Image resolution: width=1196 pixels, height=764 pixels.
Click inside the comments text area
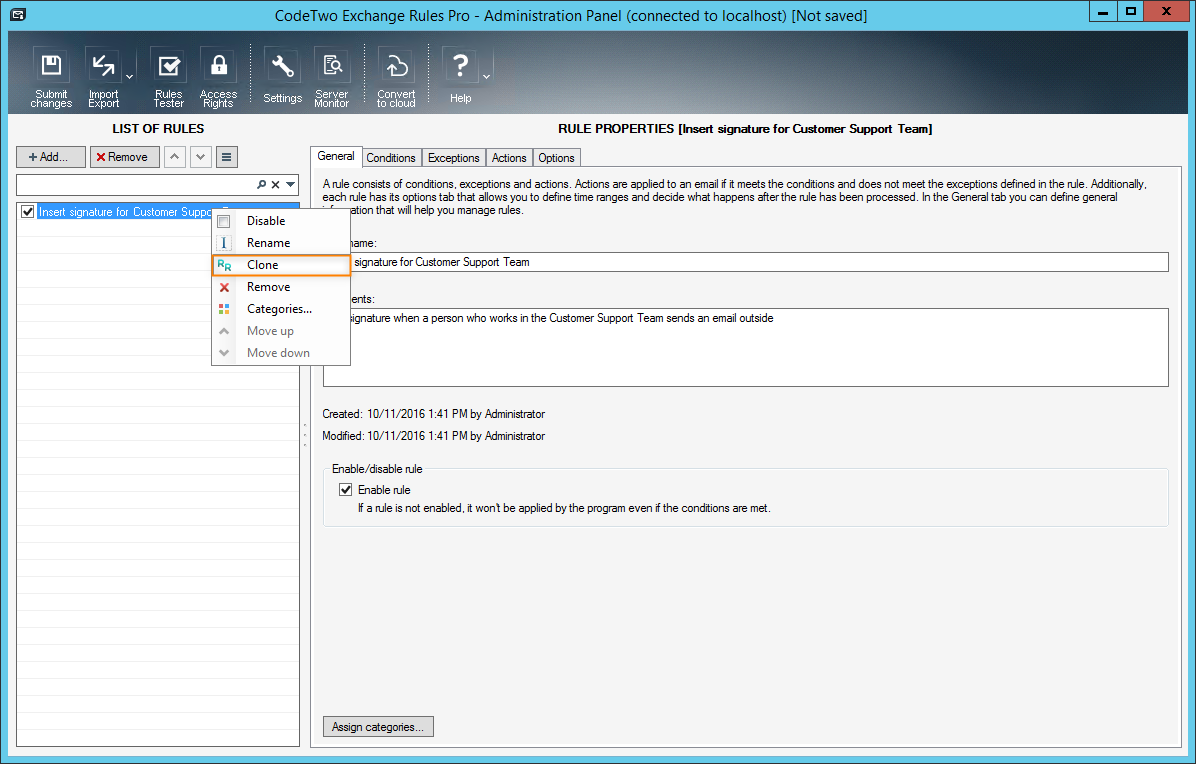tap(746, 347)
